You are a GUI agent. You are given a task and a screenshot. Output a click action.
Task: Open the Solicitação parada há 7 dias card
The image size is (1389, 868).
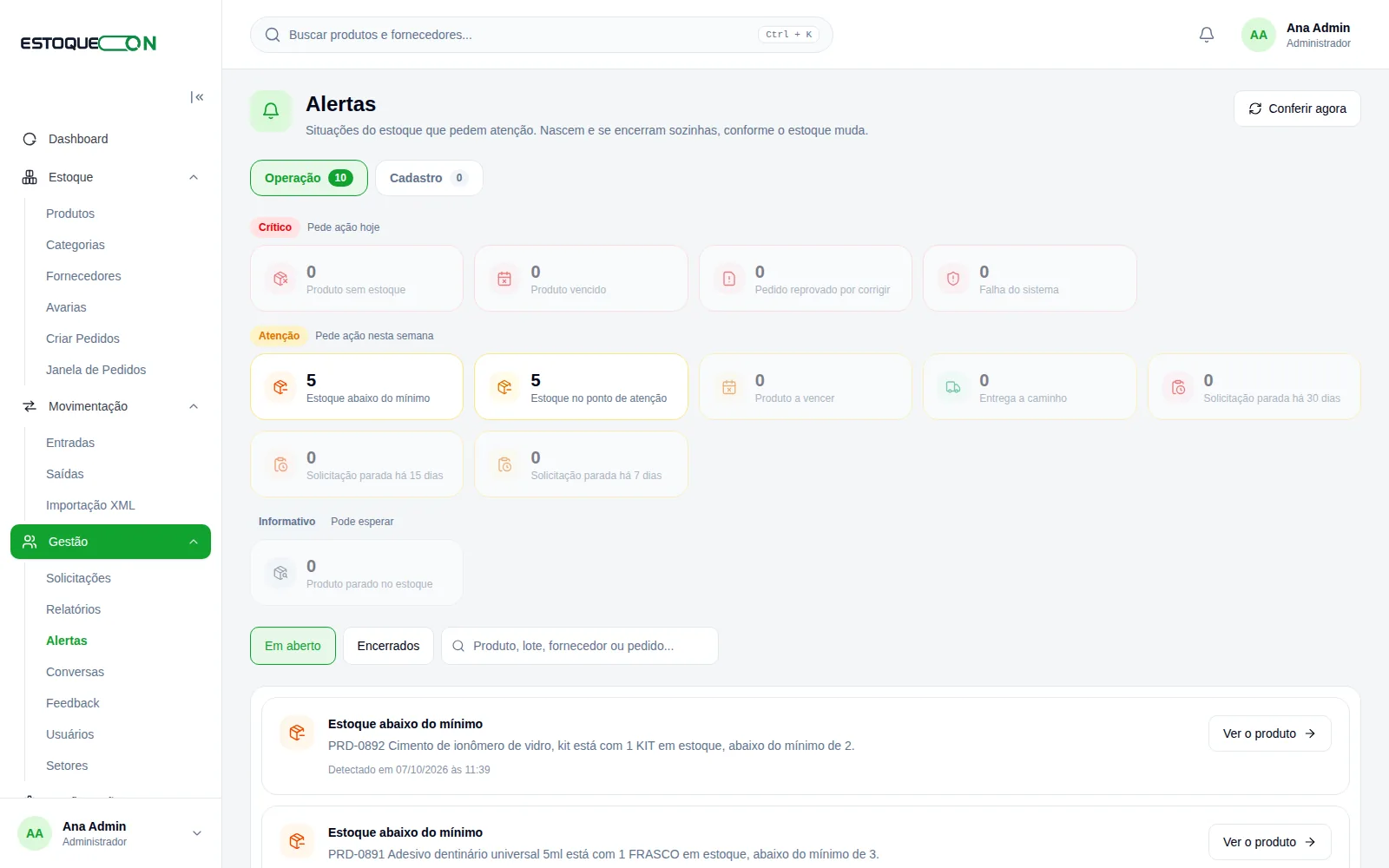pos(581,464)
